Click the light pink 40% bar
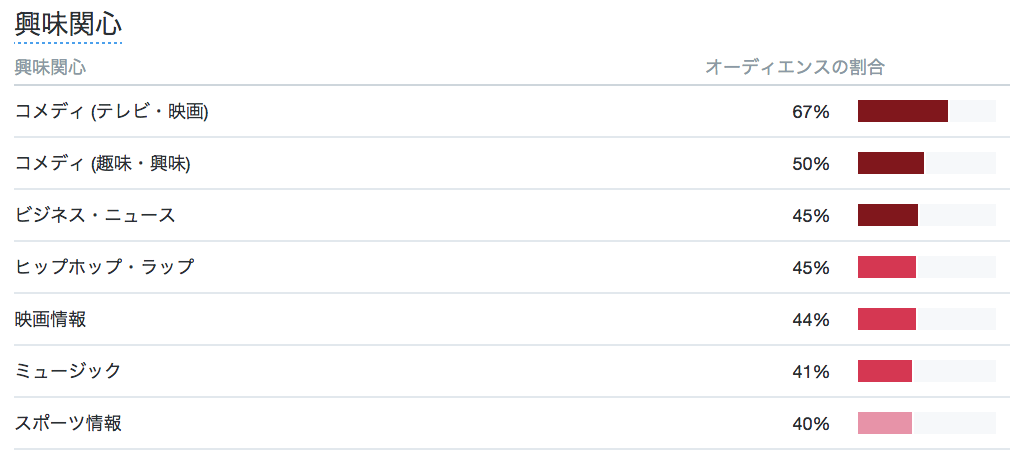This screenshot has width=1030, height=456. point(885,423)
